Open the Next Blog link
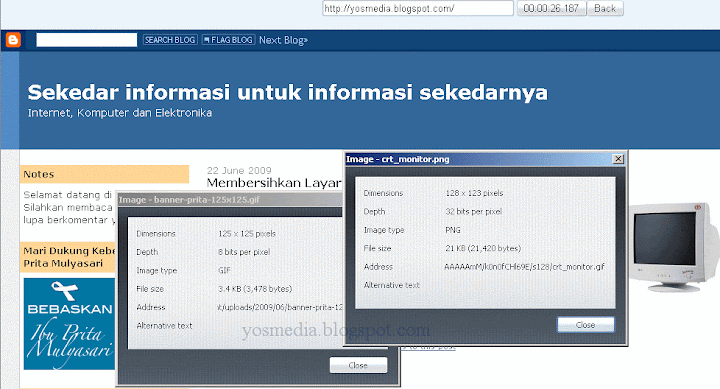Image resolution: width=720 pixels, height=389 pixels. coord(283,40)
